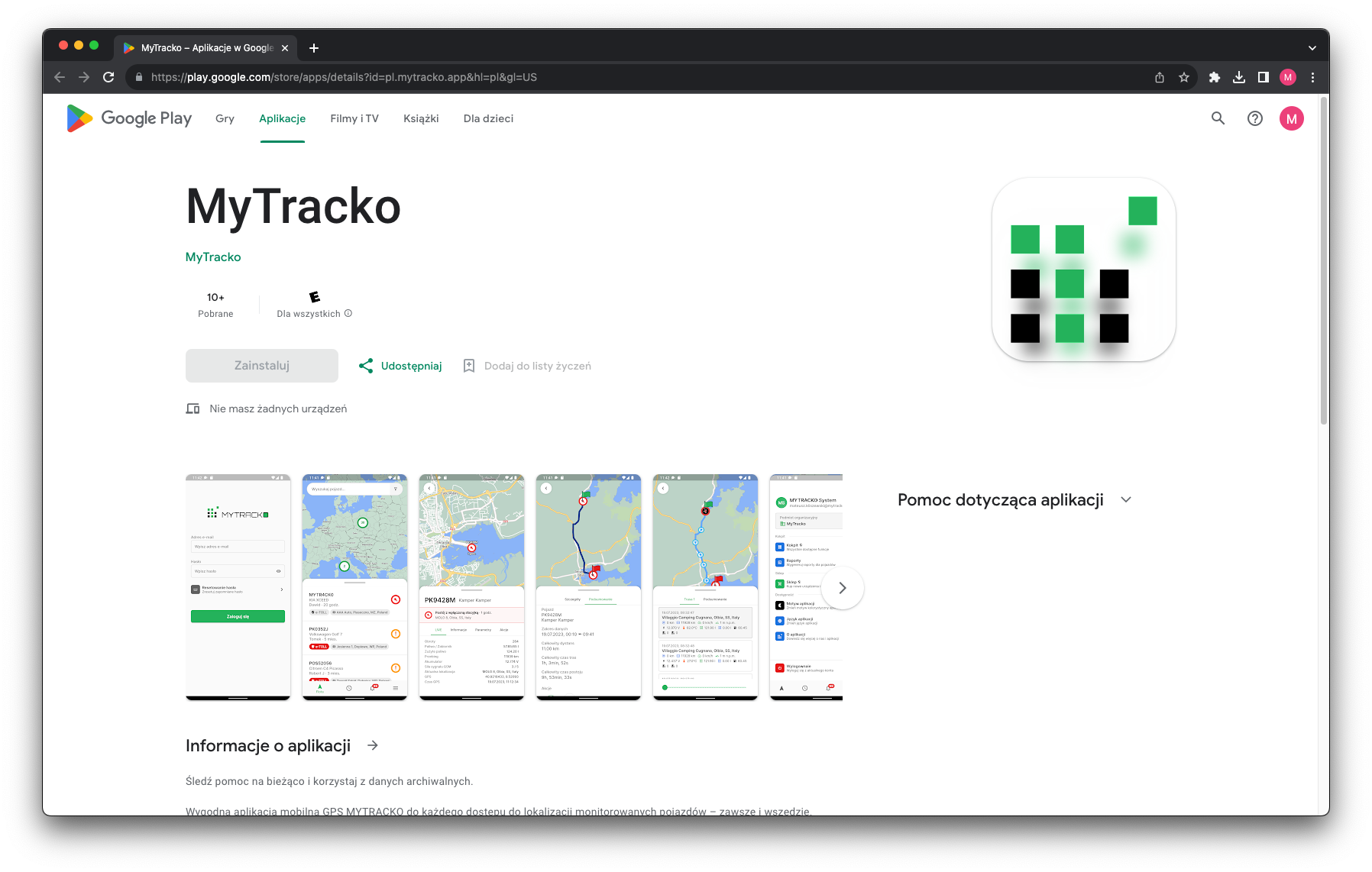
Task: Click the Zainstaluj button
Action: [x=262, y=366]
